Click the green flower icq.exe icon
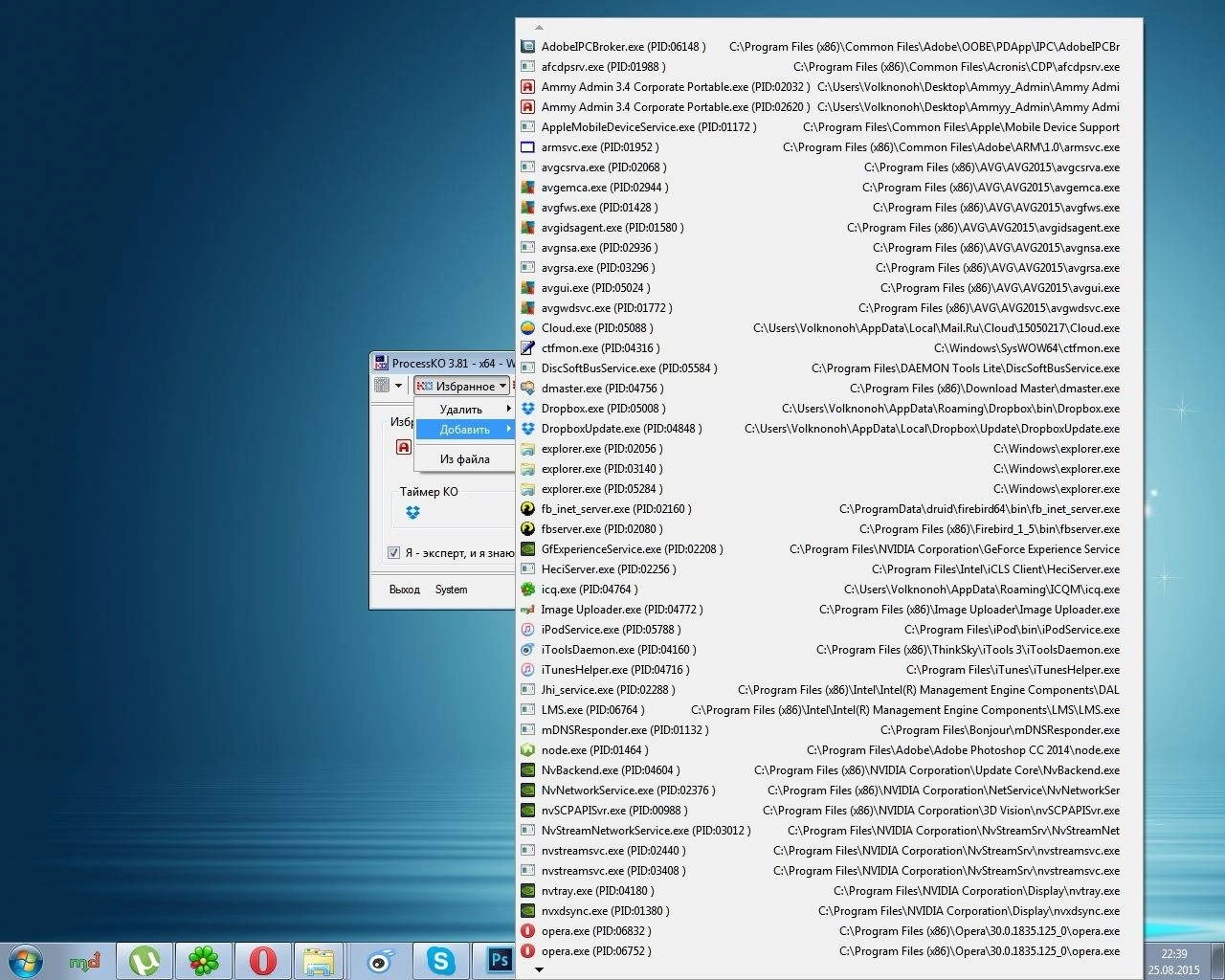The width and height of the screenshot is (1225, 980). pos(527,589)
